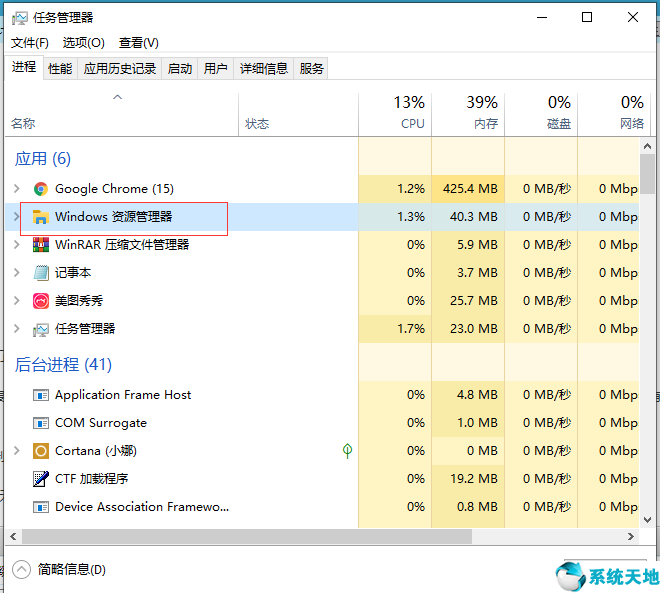Switch to the 应用历史记录 tab
Viewport: 660px width, 593px height.
[120, 69]
